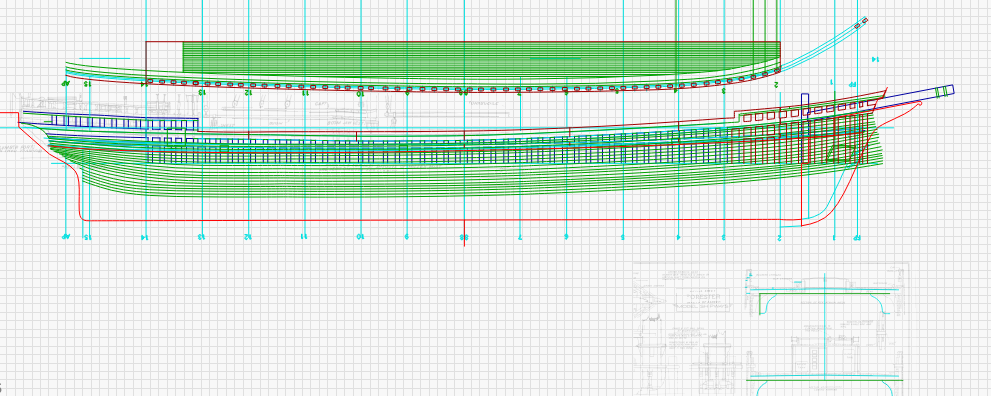Image resolution: width=991 pixels, height=396 pixels.
Task: Select the blue bowsprit tip with green bands
Action: point(944,91)
